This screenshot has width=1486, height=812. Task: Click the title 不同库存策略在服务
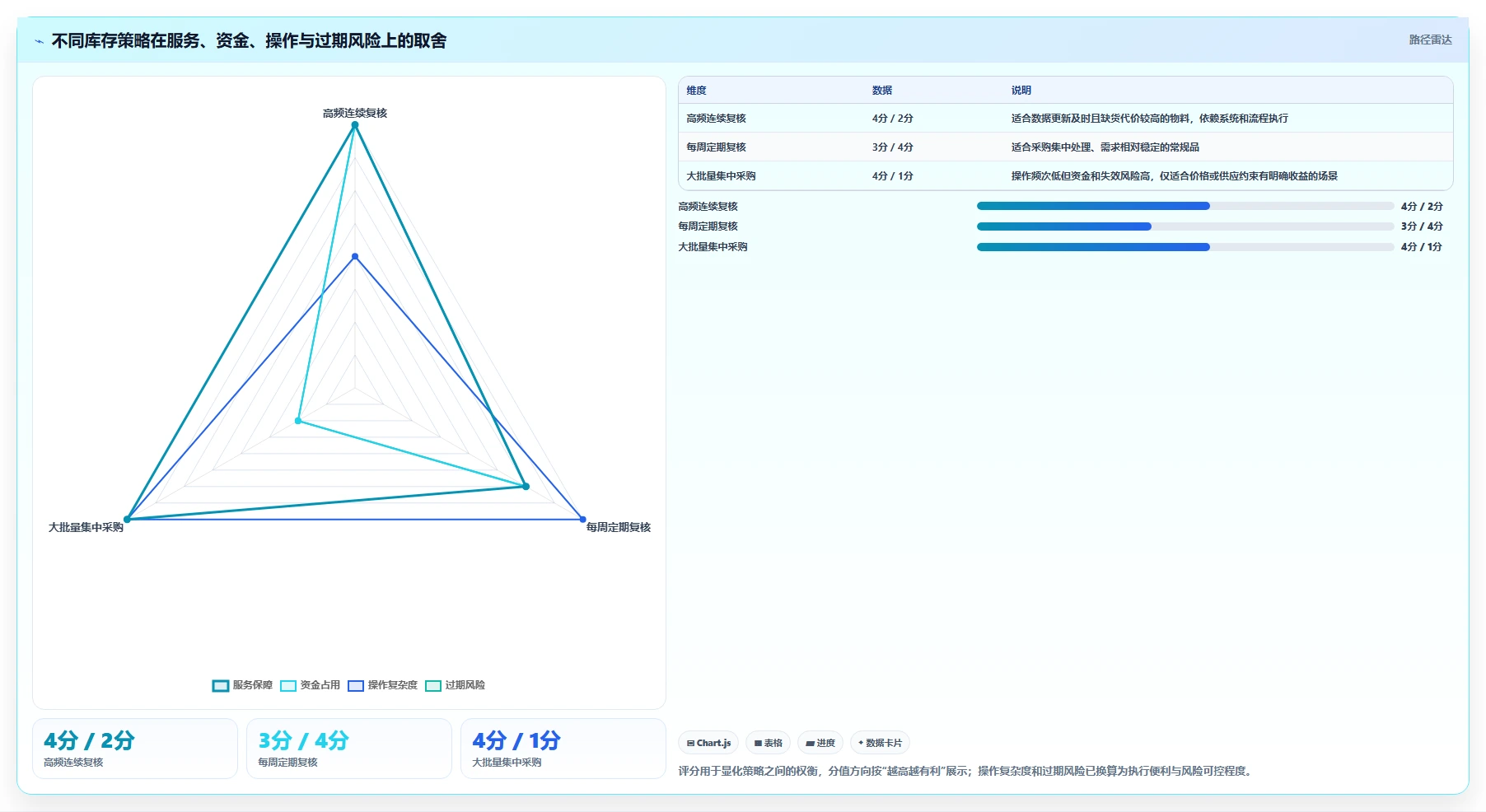coord(249,41)
